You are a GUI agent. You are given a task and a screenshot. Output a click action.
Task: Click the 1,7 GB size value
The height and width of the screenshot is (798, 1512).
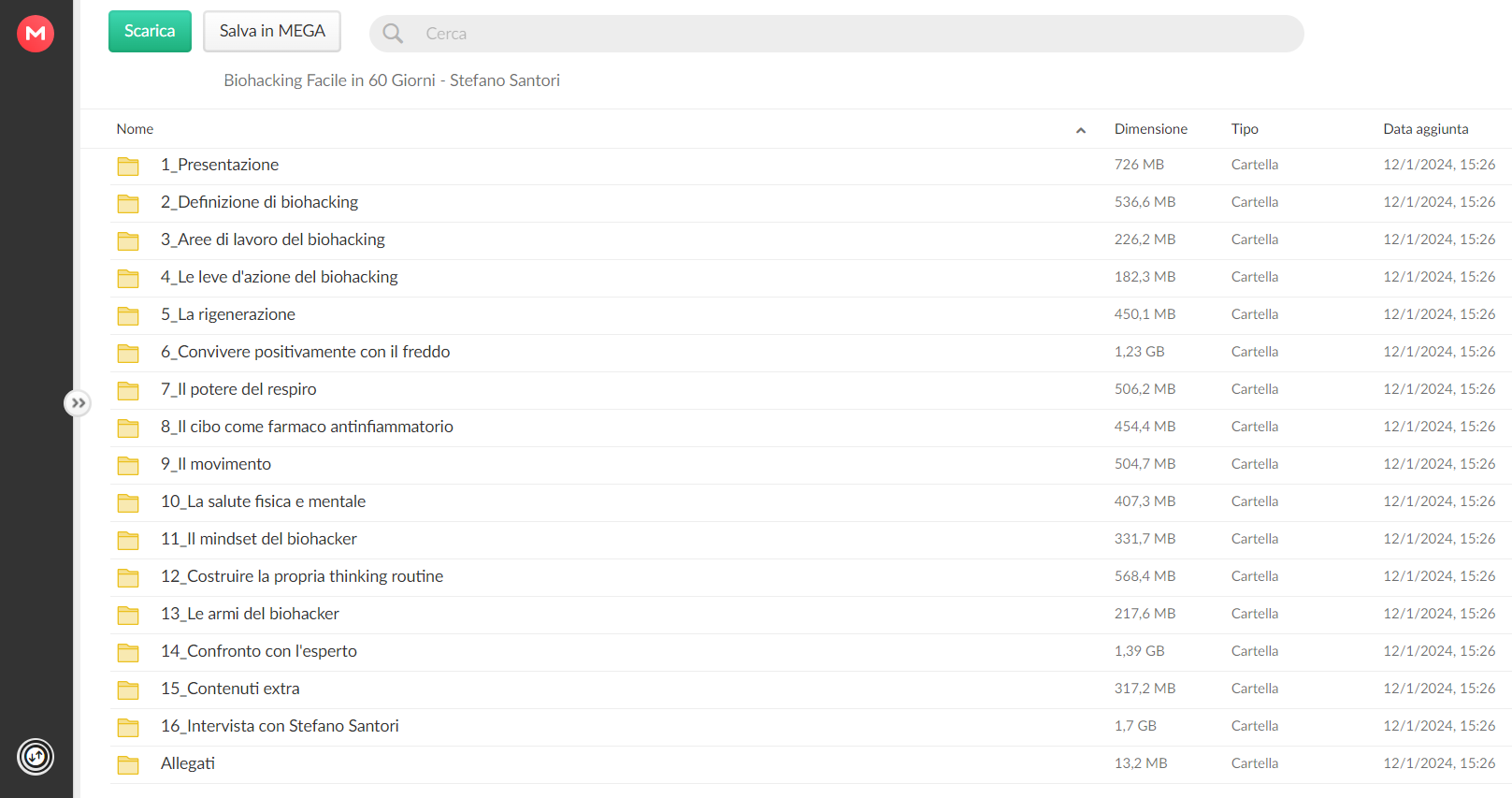pos(1135,726)
